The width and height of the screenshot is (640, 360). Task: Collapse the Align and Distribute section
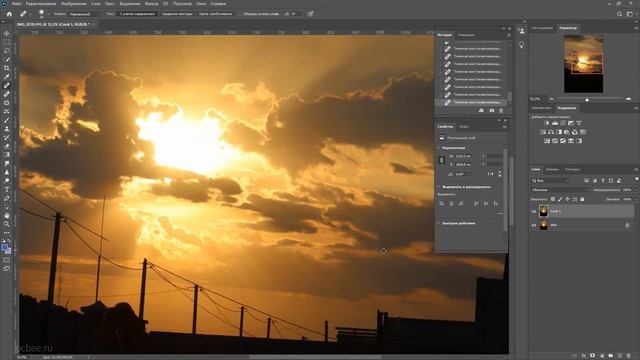[x=439, y=187]
